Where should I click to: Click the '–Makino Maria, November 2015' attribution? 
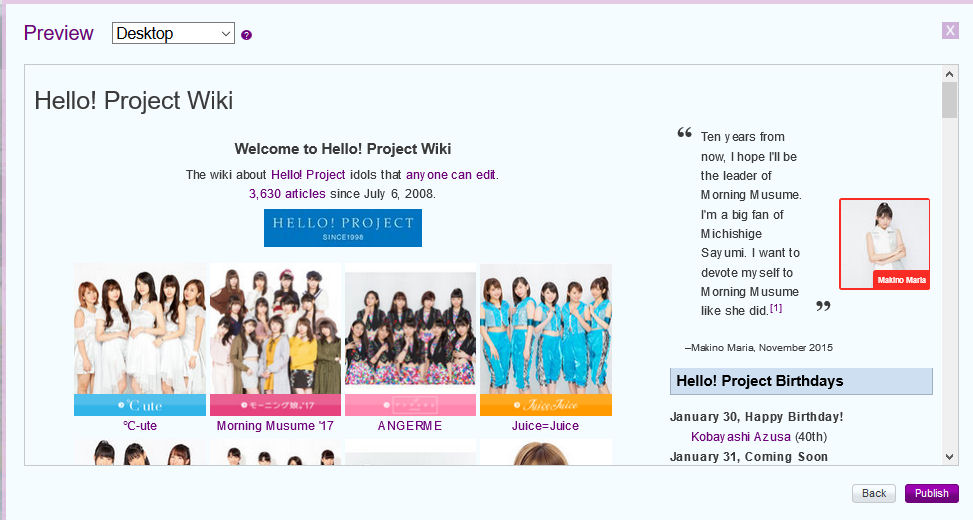(x=759, y=347)
